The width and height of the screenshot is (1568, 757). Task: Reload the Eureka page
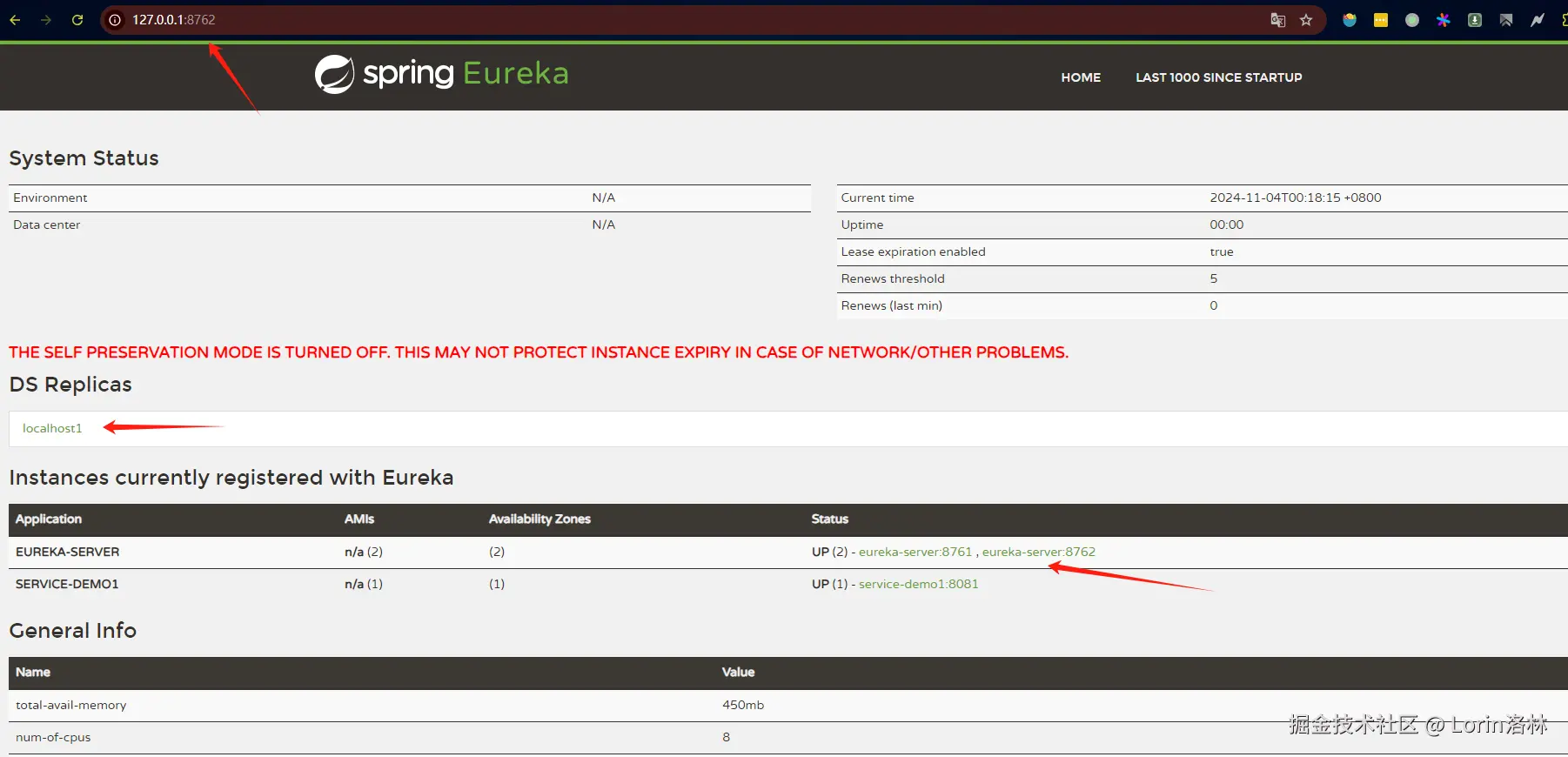pos(77,20)
